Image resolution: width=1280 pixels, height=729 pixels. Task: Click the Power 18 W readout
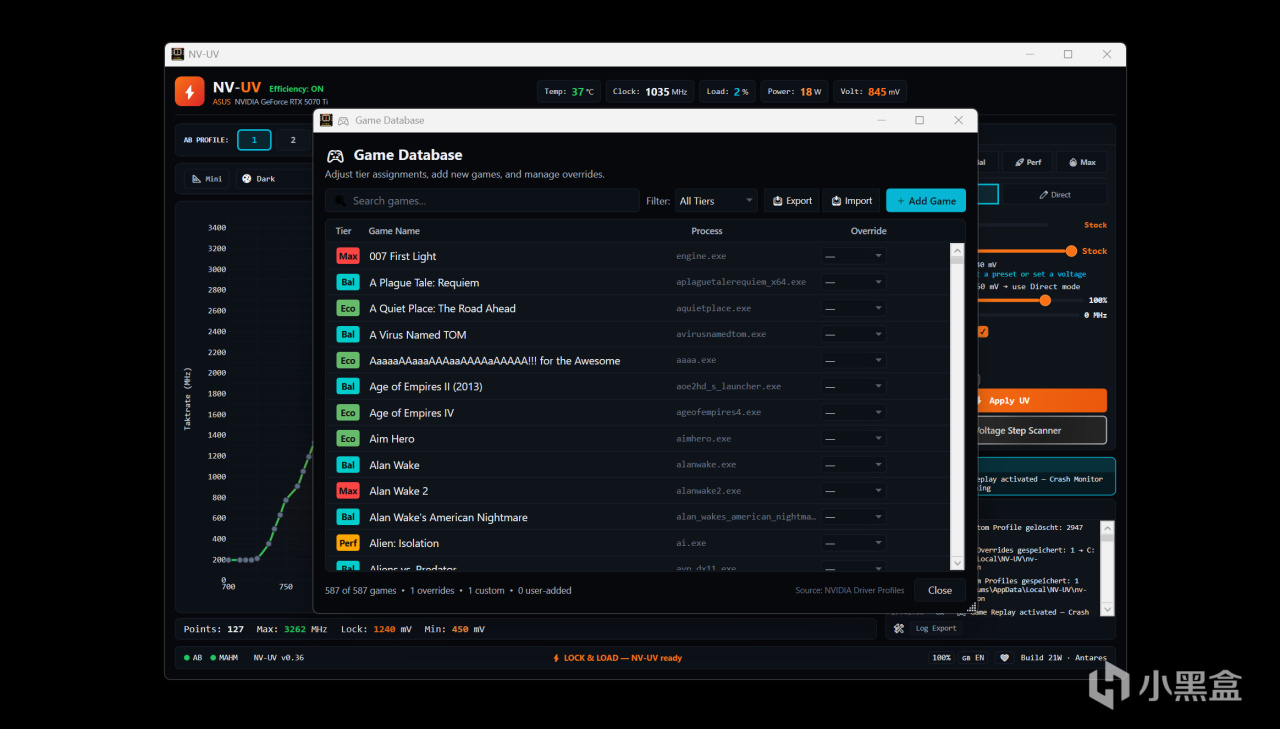coord(795,92)
